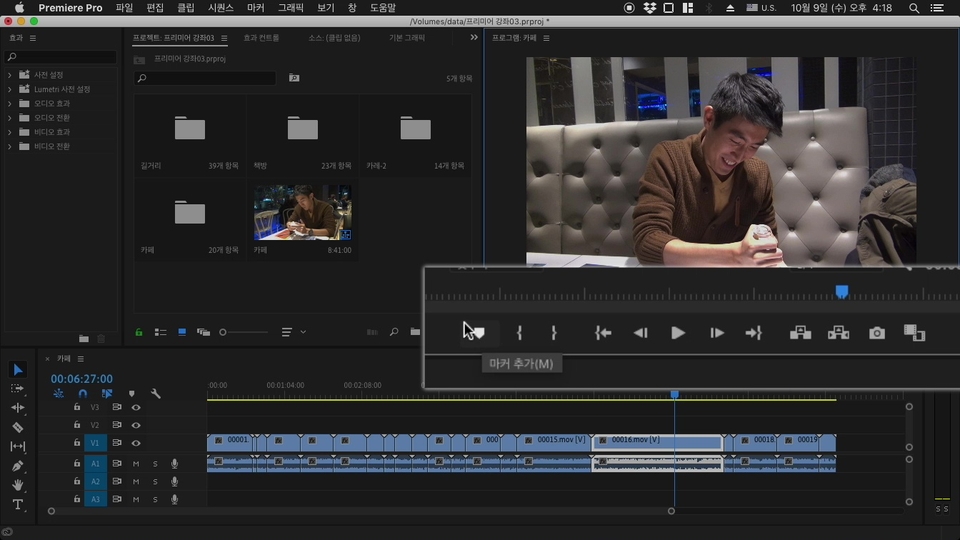Viewport: 960px width, 540px height.
Task: Enable voice-over record on A3
Action: click(174, 499)
